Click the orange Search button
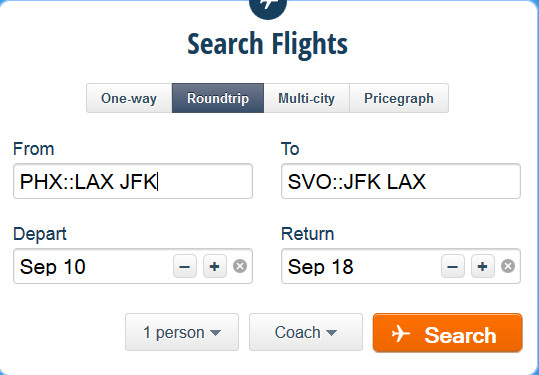 point(448,333)
